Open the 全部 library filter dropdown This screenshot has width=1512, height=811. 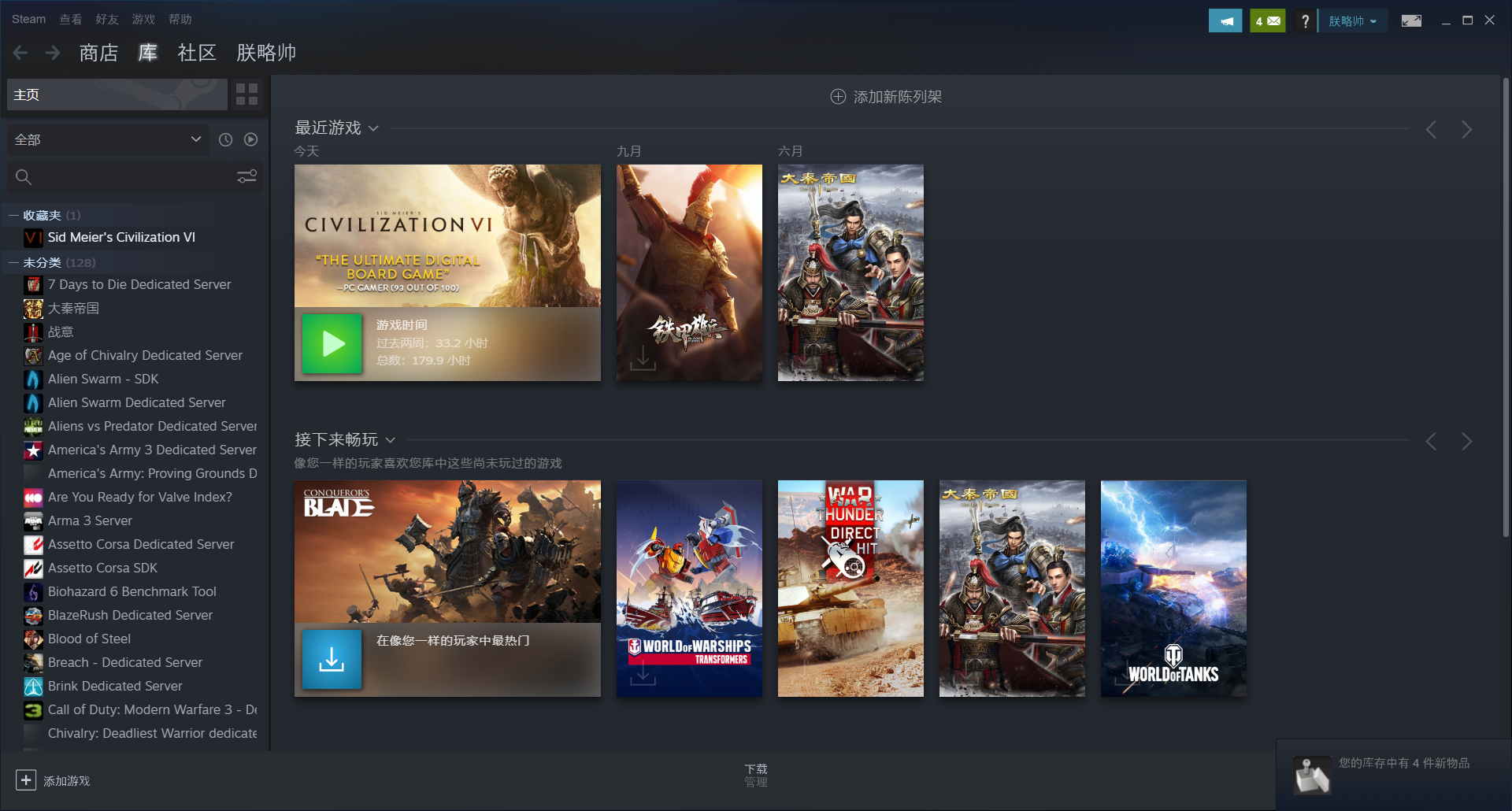[x=108, y=139]
